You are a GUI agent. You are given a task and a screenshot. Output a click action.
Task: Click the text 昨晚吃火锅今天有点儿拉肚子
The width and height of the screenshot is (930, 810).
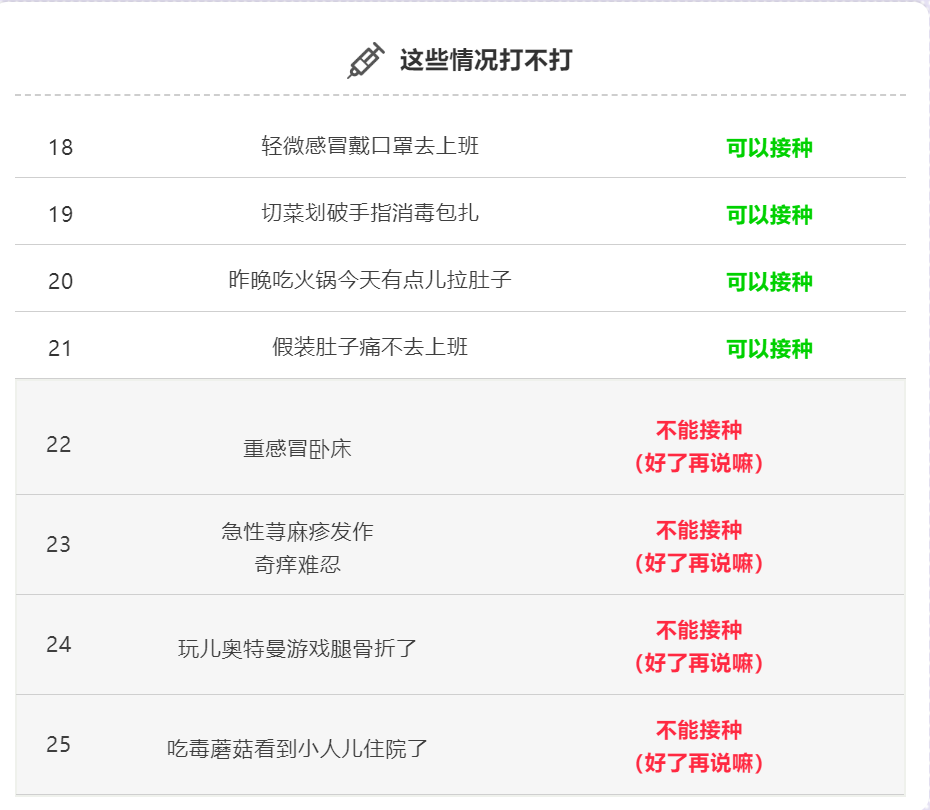[370, 280]
